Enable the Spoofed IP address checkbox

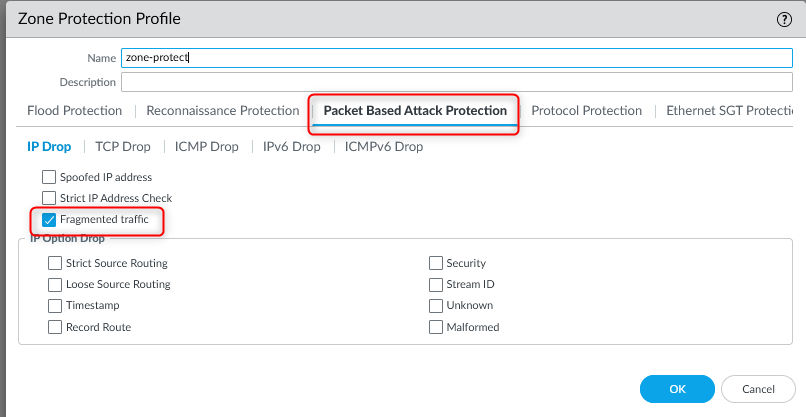pos(49,177)
